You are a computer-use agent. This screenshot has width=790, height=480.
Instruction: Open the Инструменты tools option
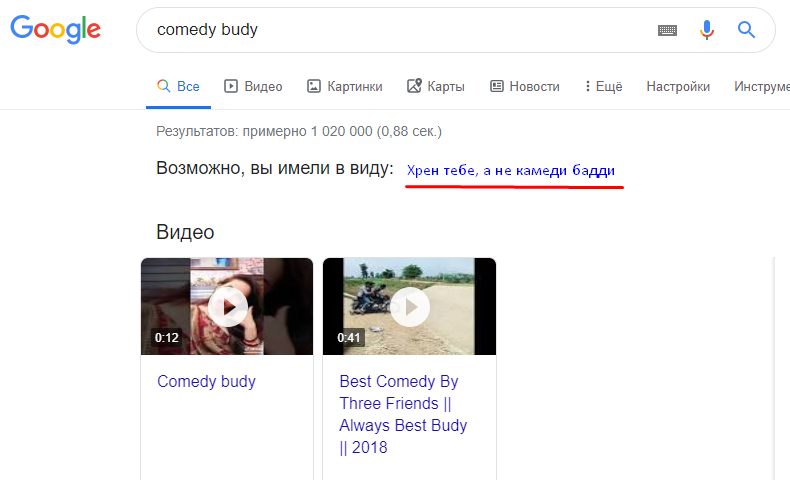(762, 87)
